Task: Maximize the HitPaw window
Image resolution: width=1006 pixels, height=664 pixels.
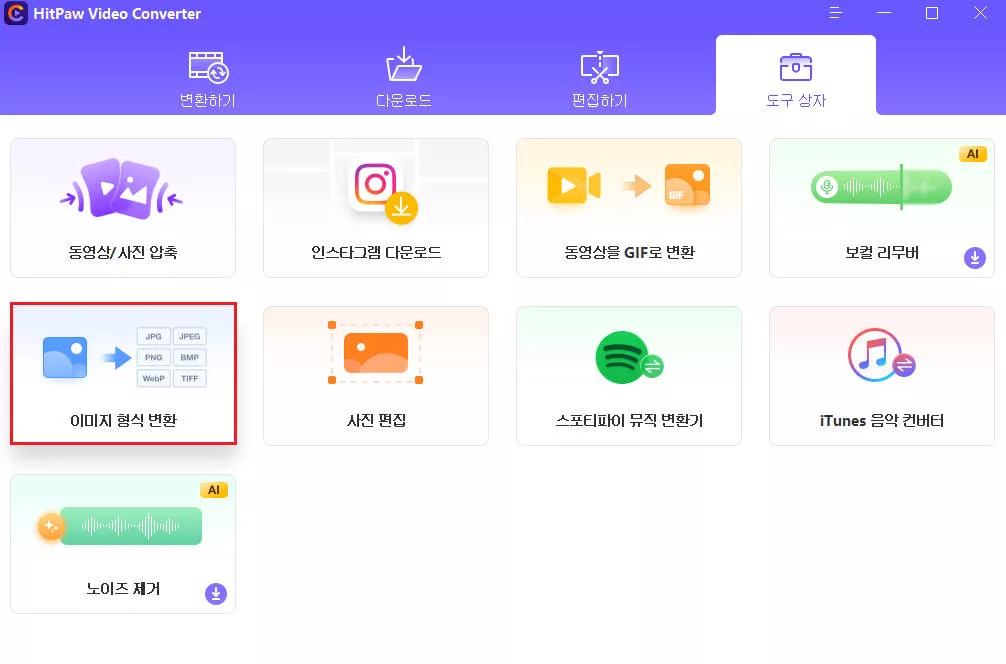Action: tap(932, 13)
